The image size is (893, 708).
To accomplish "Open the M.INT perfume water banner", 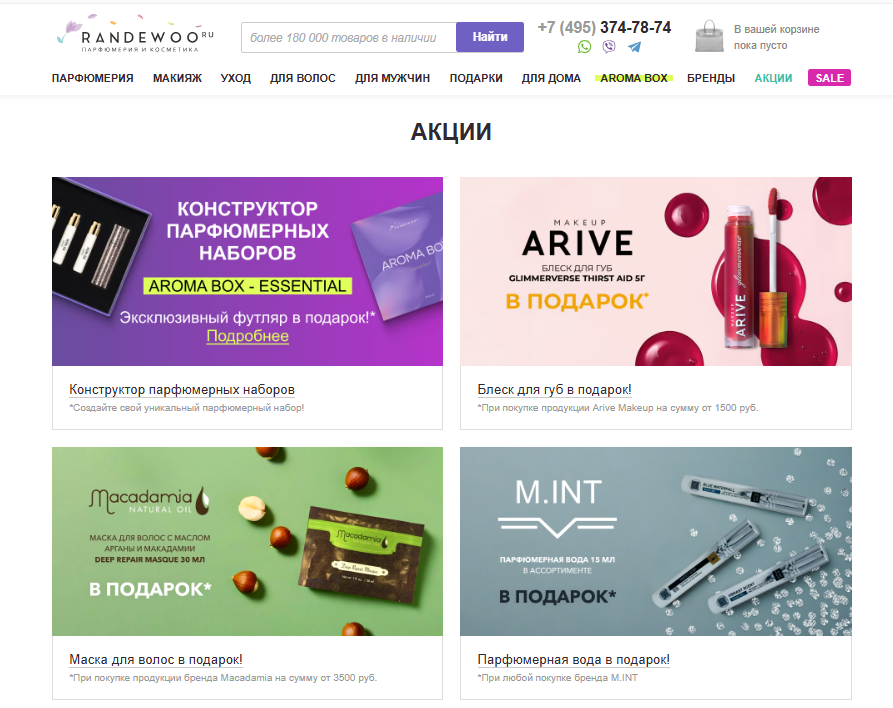I will pyautogui.click(x=656, y=541).
